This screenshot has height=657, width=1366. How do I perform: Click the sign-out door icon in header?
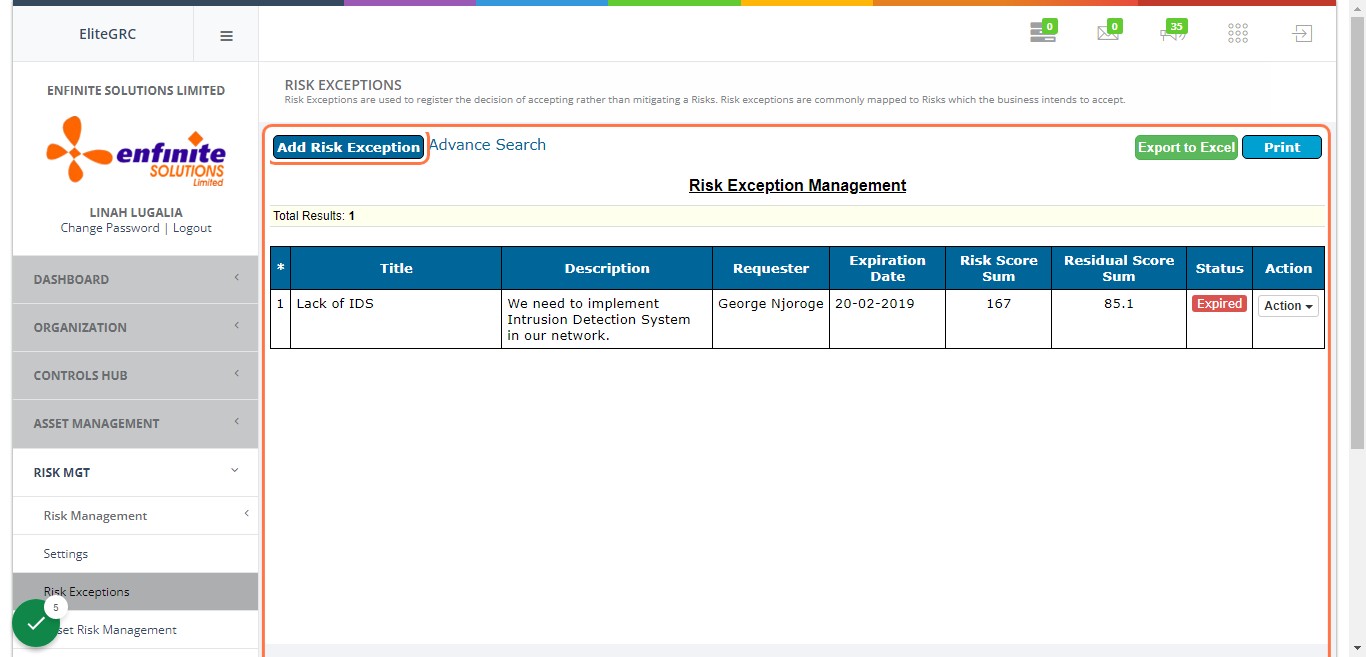pos(1301,34)
